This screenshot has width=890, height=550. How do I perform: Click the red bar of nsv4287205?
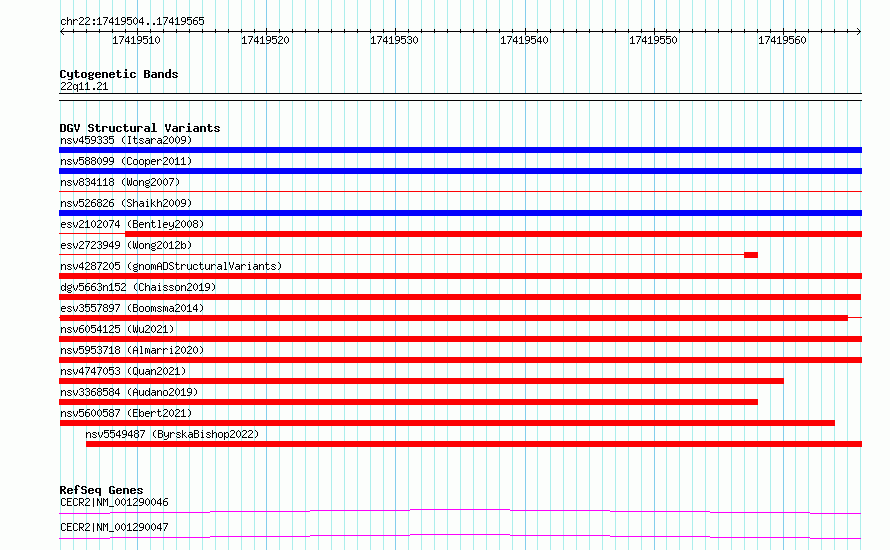tap(460, 276)
